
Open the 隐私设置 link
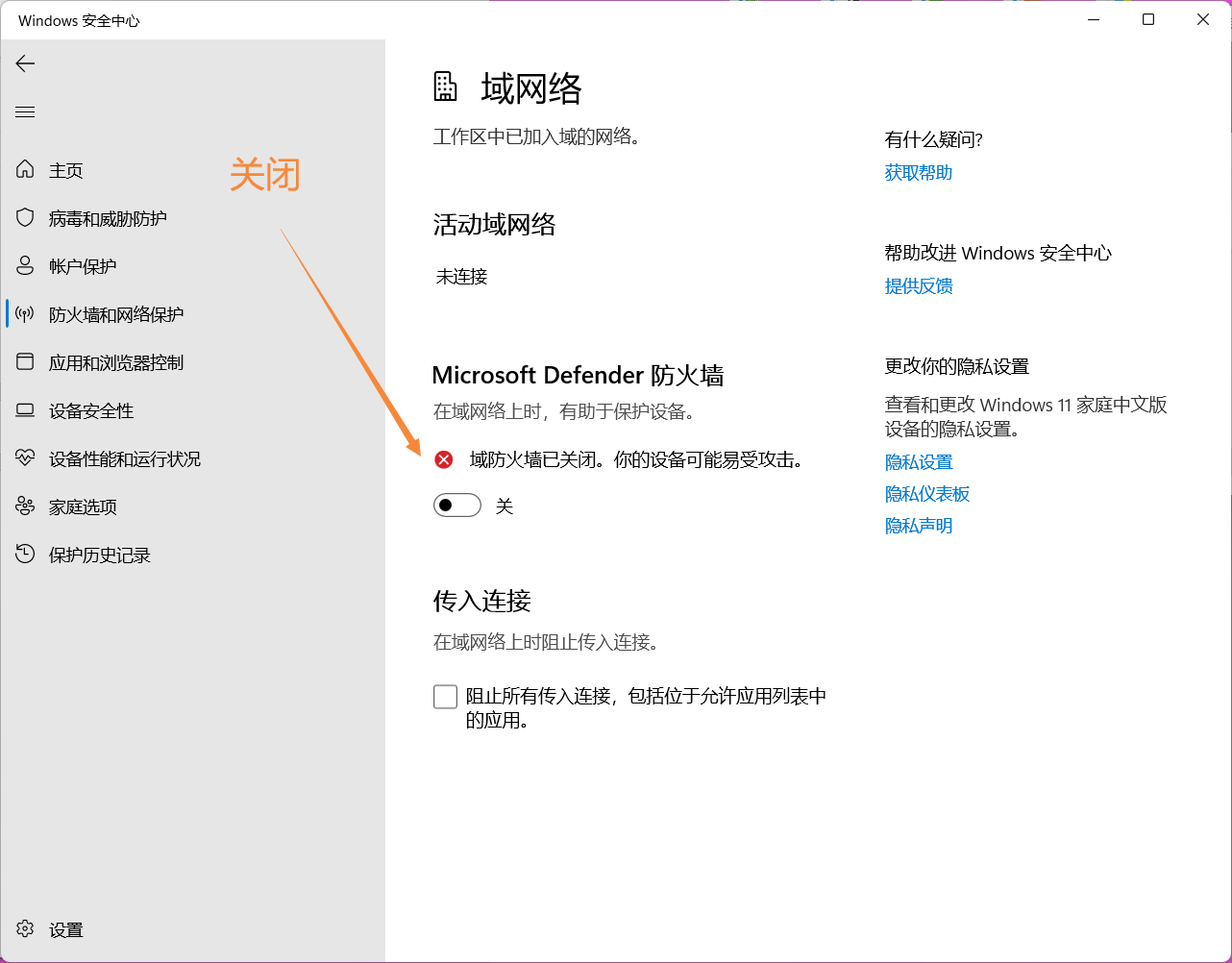(x=919, y=462)
